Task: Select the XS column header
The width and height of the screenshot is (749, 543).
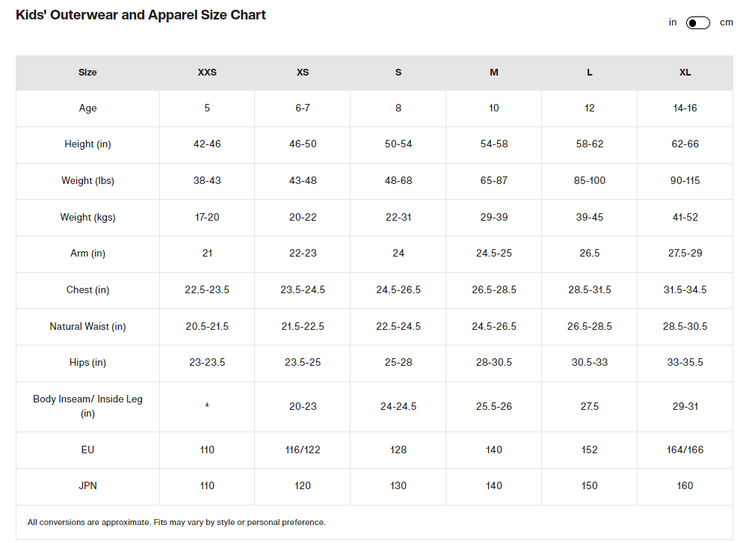Action: coord(303,72)
